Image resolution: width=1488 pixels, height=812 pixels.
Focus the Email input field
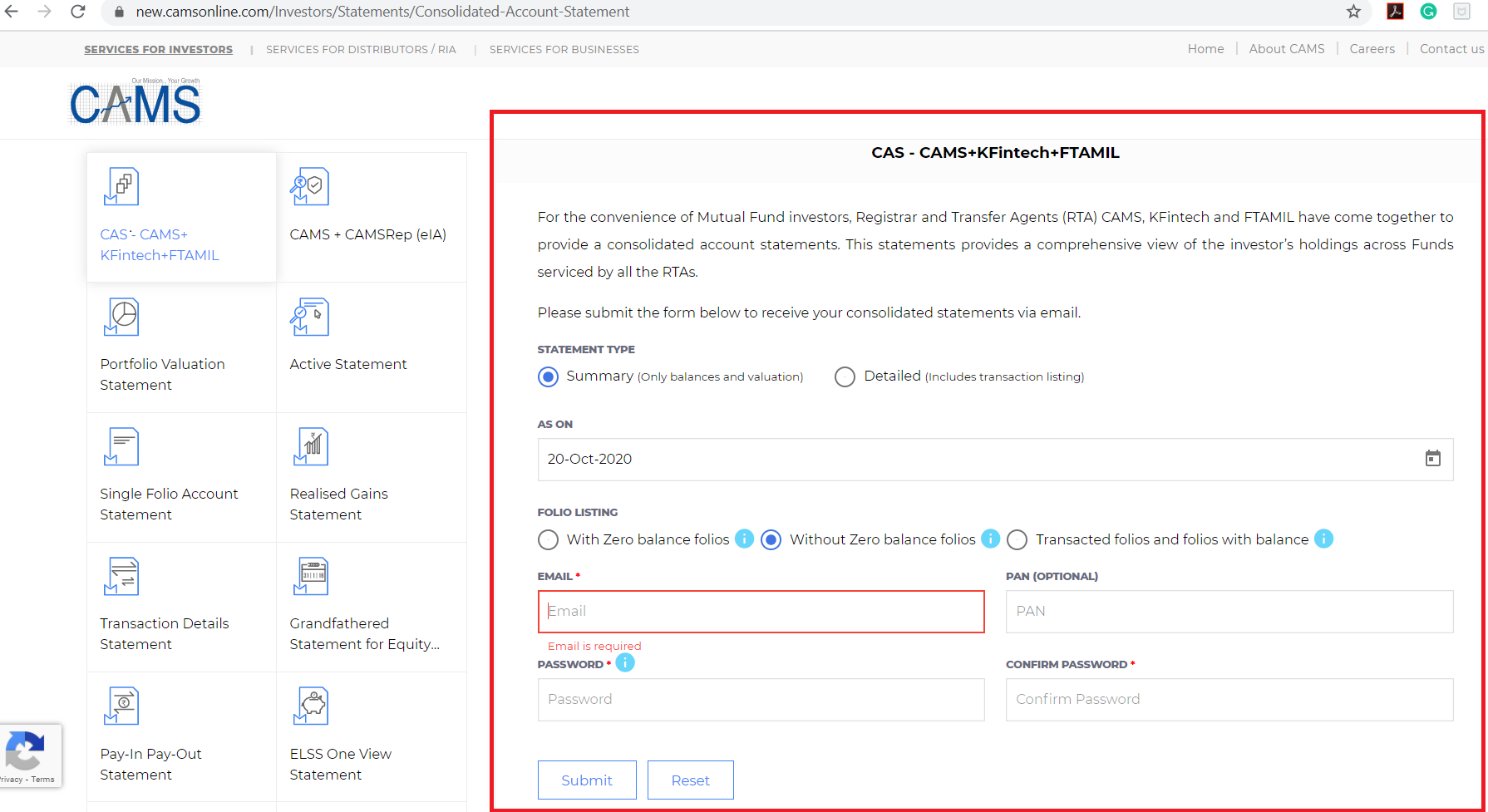[761, 612]
